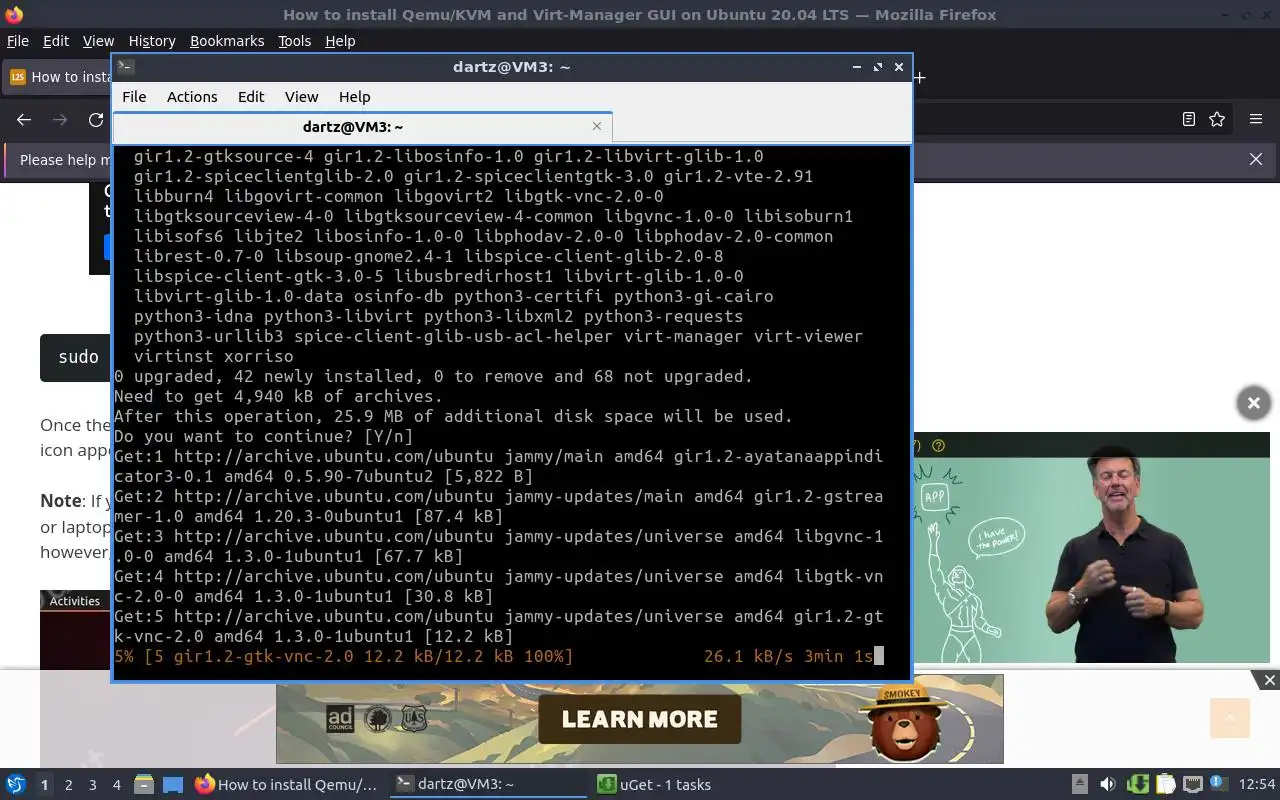Open Firefox Edit menu
The height and width of the screenshot is (800, 1280).
tap(56, 41)
